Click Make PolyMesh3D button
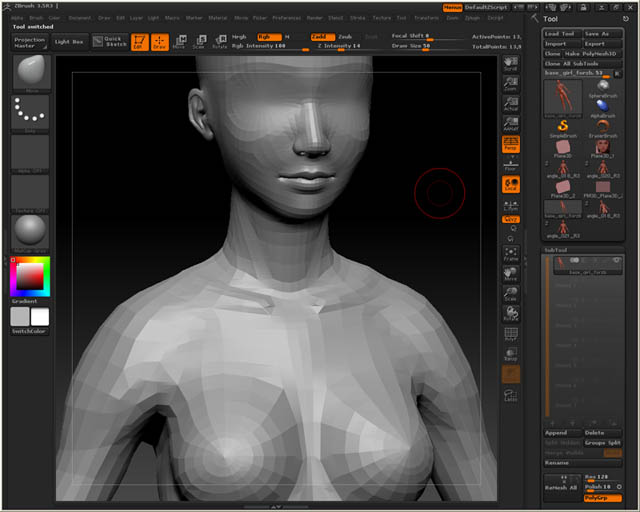The image size is (640, 512). point(593,53)
